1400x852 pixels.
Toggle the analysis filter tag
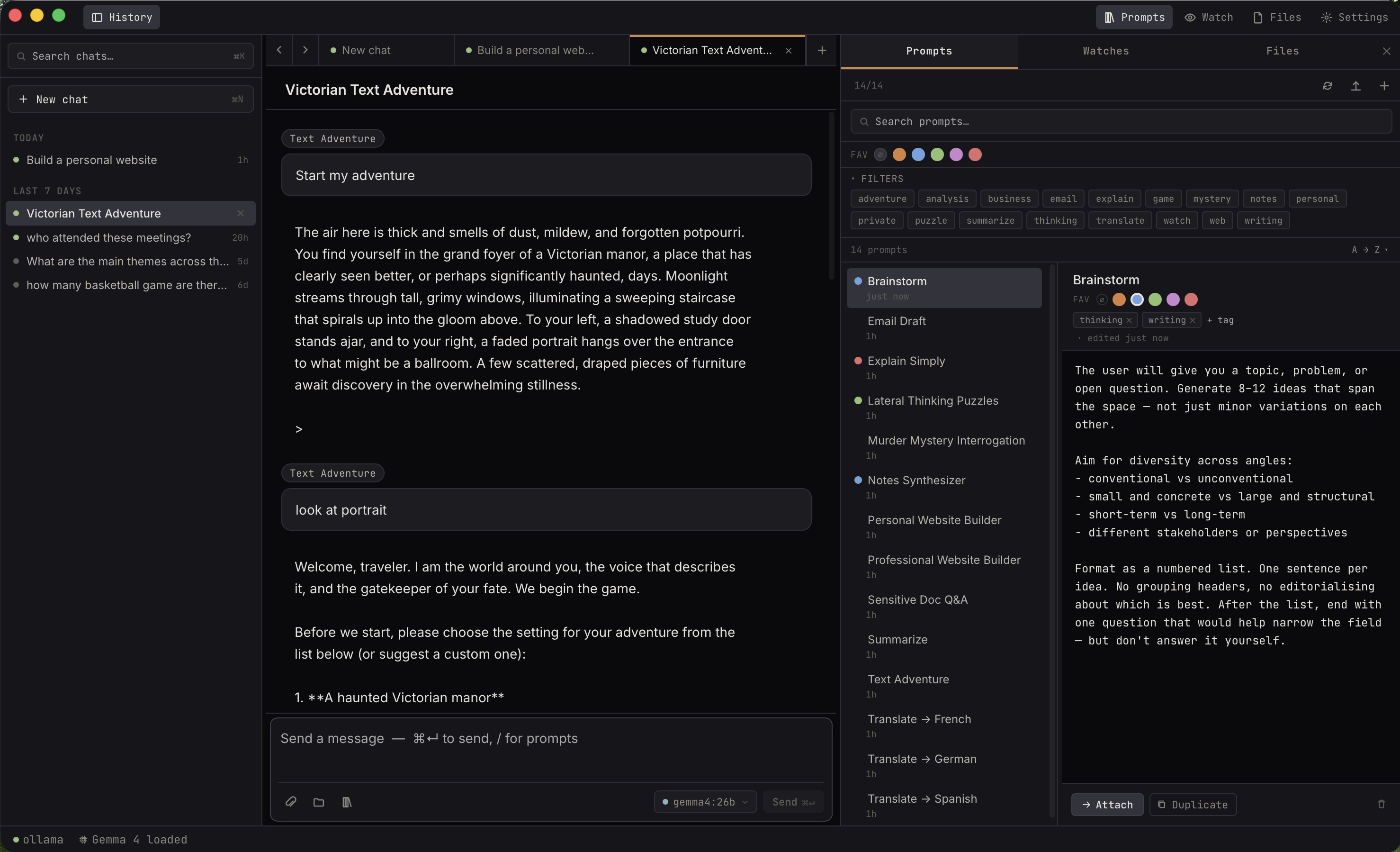point(947,199)
